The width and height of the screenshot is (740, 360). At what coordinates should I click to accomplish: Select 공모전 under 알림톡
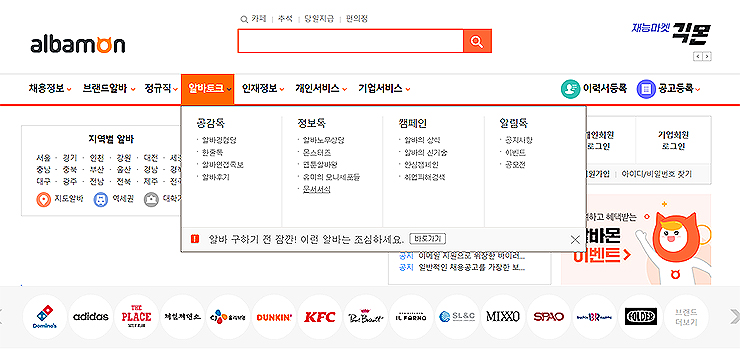[515, 165]
